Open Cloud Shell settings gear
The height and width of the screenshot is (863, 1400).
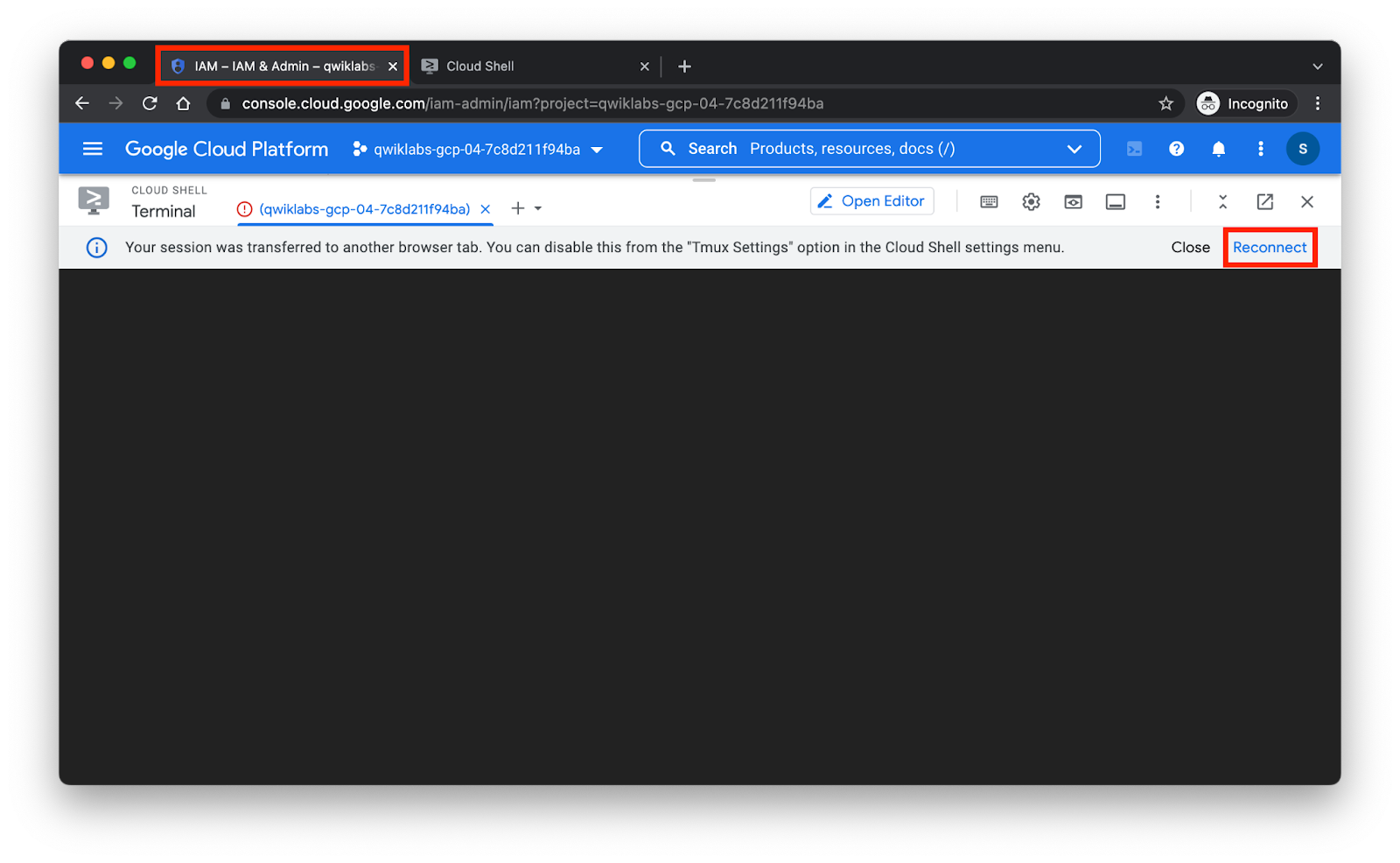1031,202
